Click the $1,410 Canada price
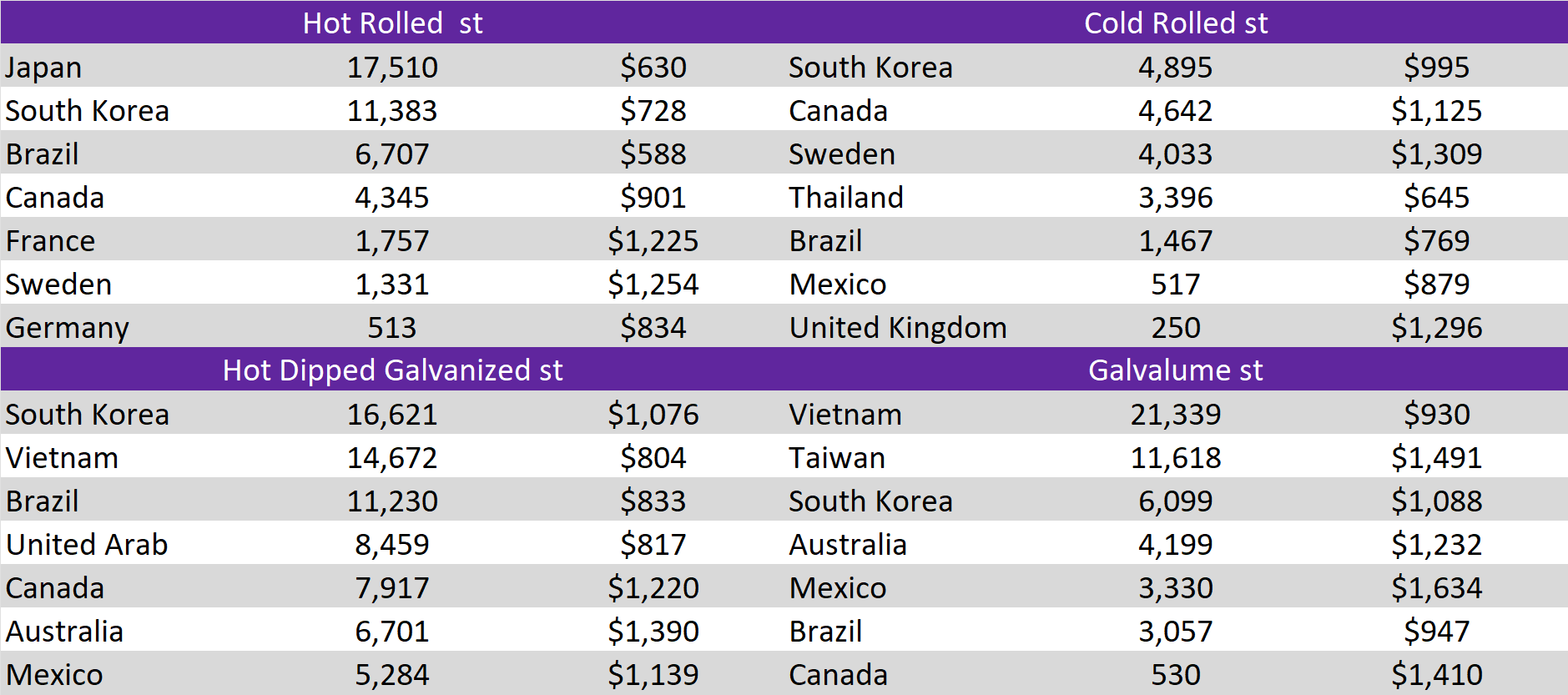This screenshot has height=695, width=1568. click(x=1436, y=675)
